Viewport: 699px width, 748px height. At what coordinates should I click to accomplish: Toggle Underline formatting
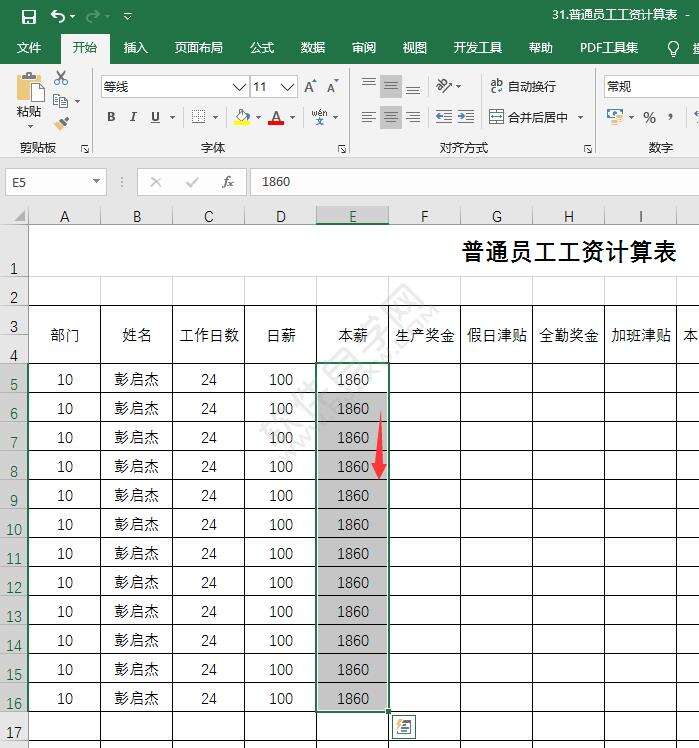coord(155,117)
